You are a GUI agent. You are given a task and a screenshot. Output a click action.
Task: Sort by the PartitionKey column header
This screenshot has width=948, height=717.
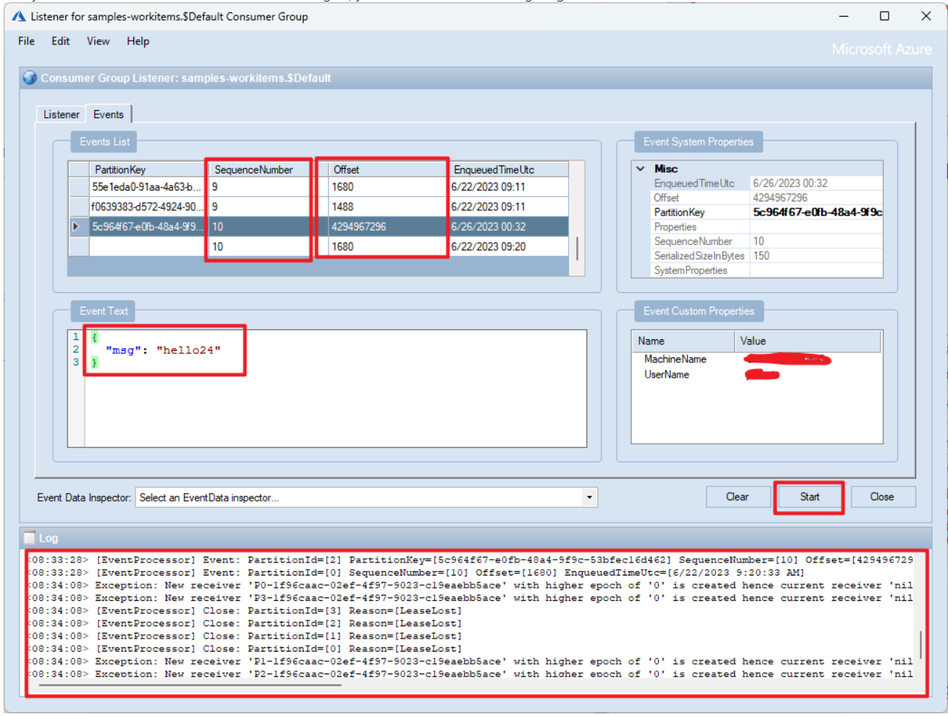tap(147, 170)
